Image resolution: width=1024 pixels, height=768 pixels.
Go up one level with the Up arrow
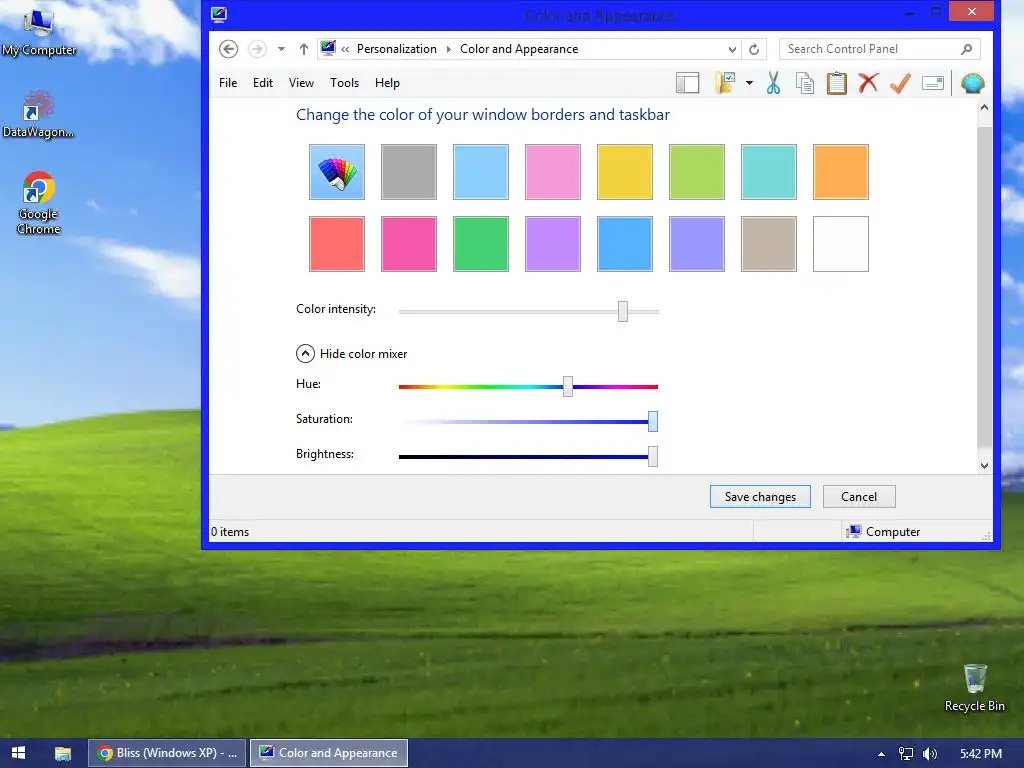[x=304, y=49]
